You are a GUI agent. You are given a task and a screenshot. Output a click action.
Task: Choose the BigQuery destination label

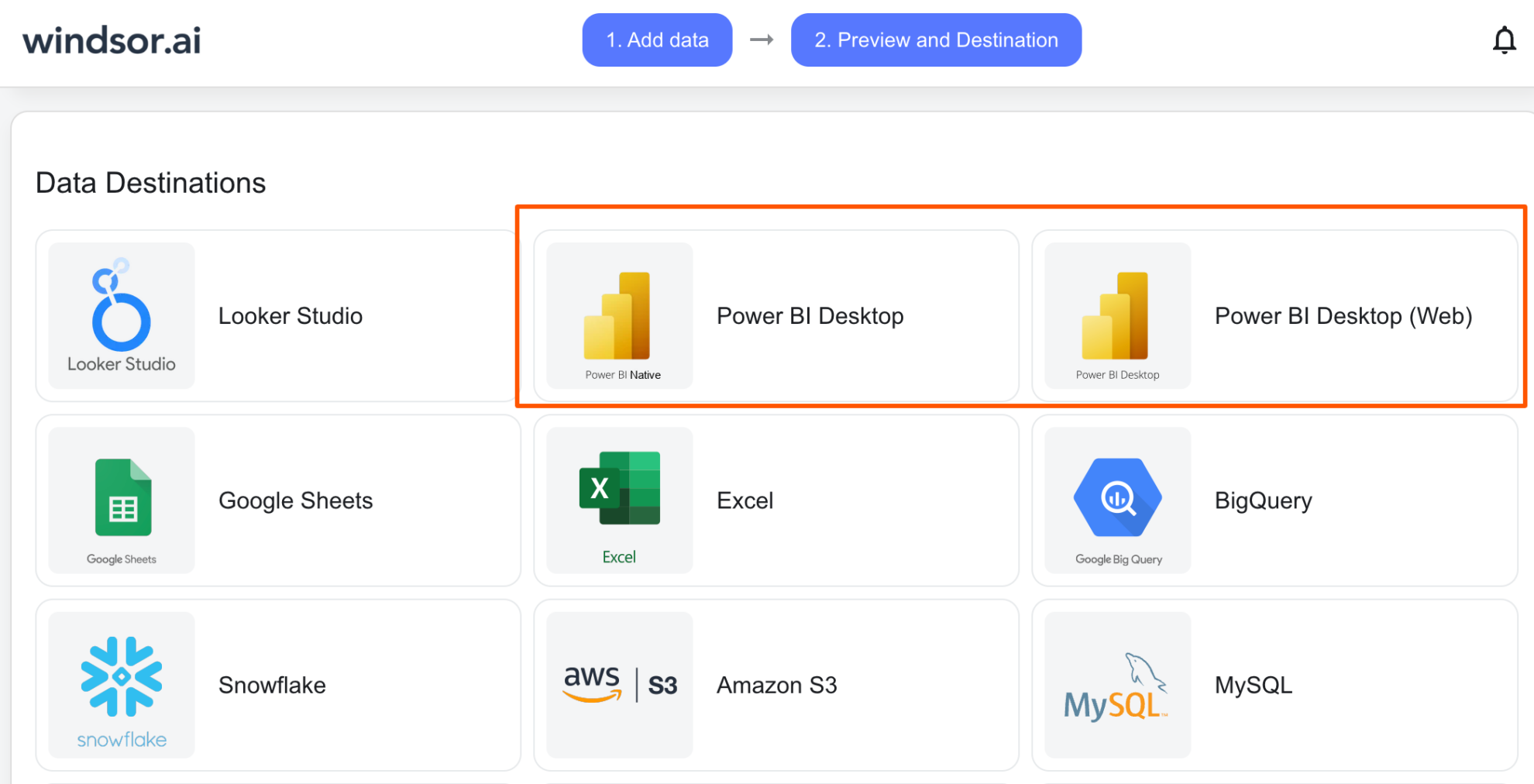[x=1264, y=501]
